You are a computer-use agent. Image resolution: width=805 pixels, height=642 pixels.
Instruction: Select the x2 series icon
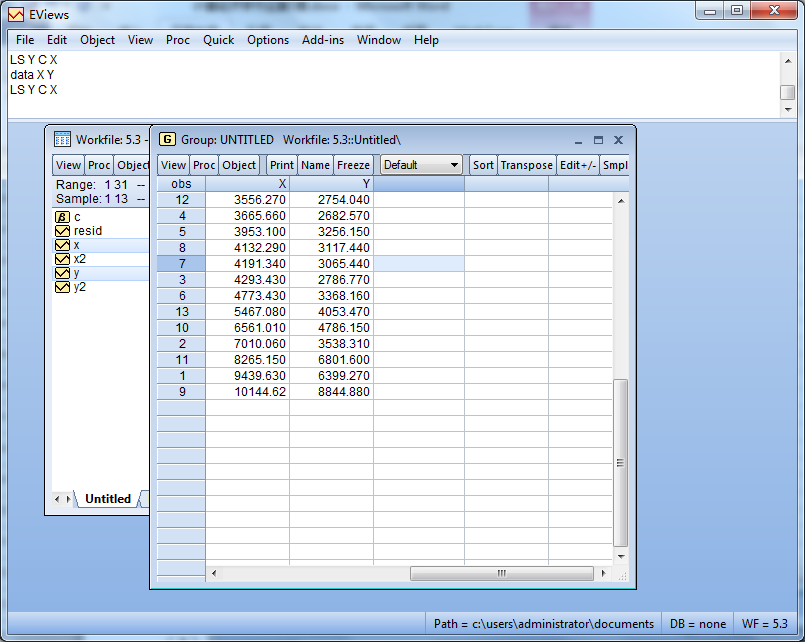coord(62,259)
